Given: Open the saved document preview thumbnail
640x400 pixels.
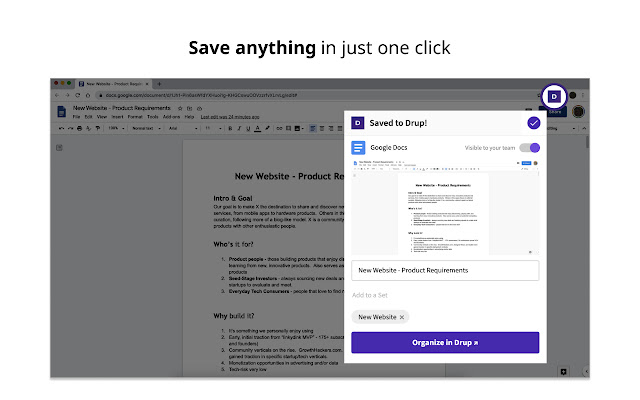Looking at the screenshot, I should [x=445, y=207].
